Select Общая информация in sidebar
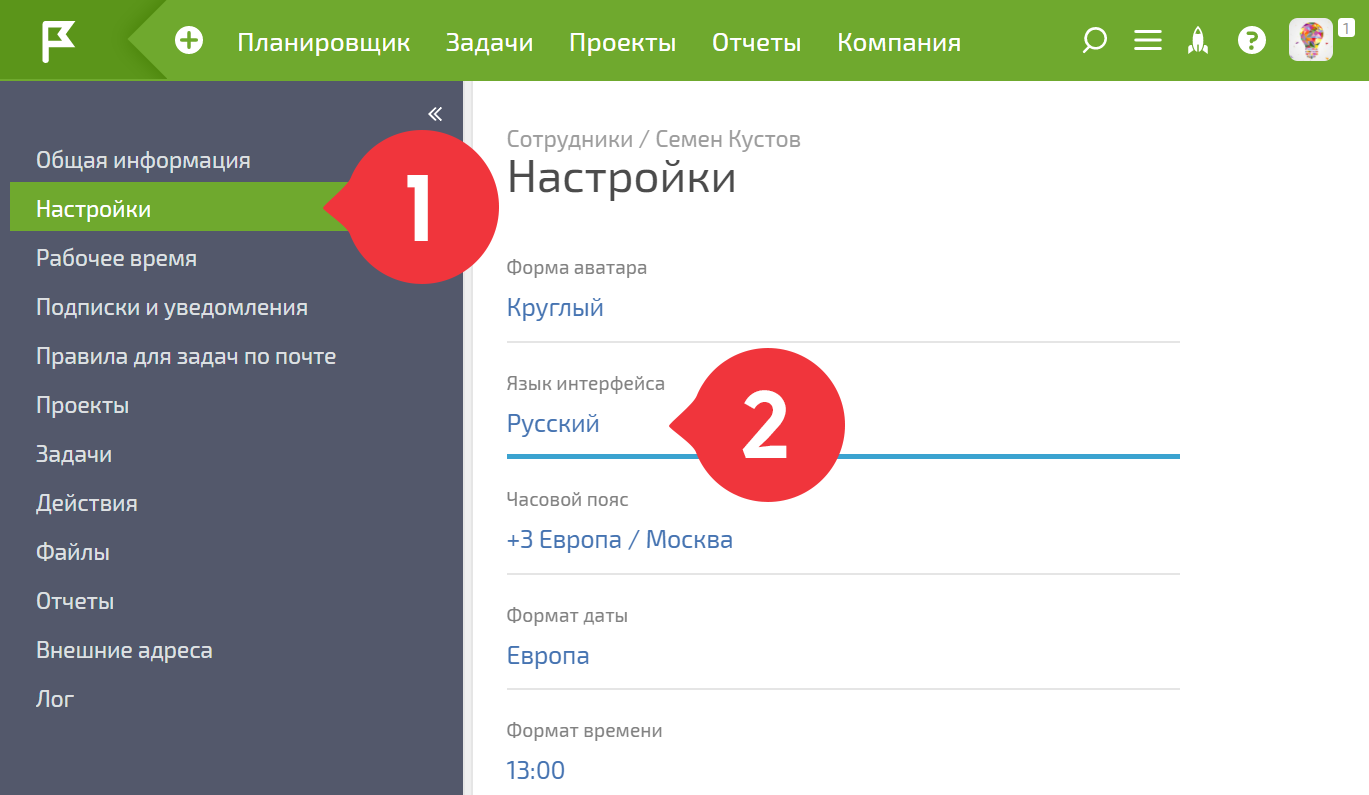Viewport: 1369px width, 795px height. click(x=143, y=160)
